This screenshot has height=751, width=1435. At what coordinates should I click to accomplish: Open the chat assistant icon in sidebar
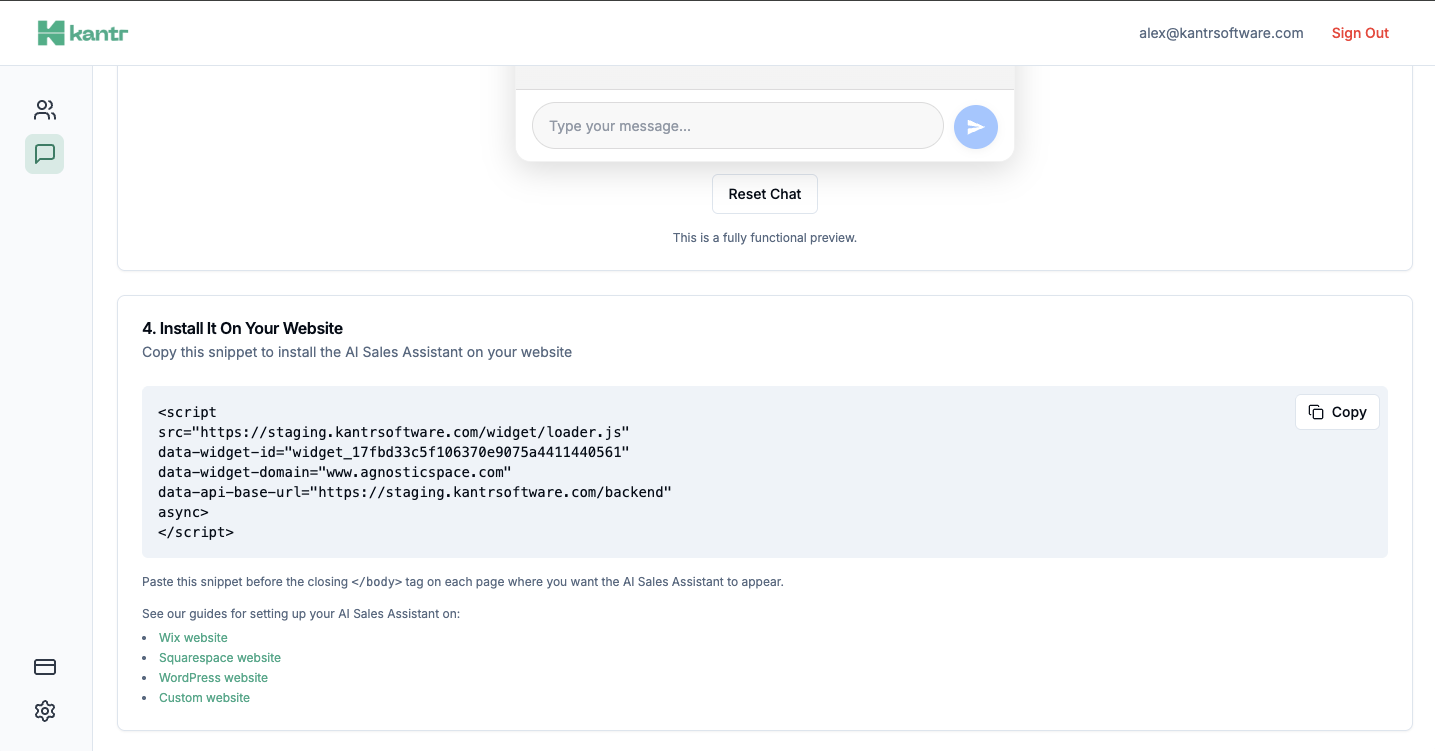[45, 154]
